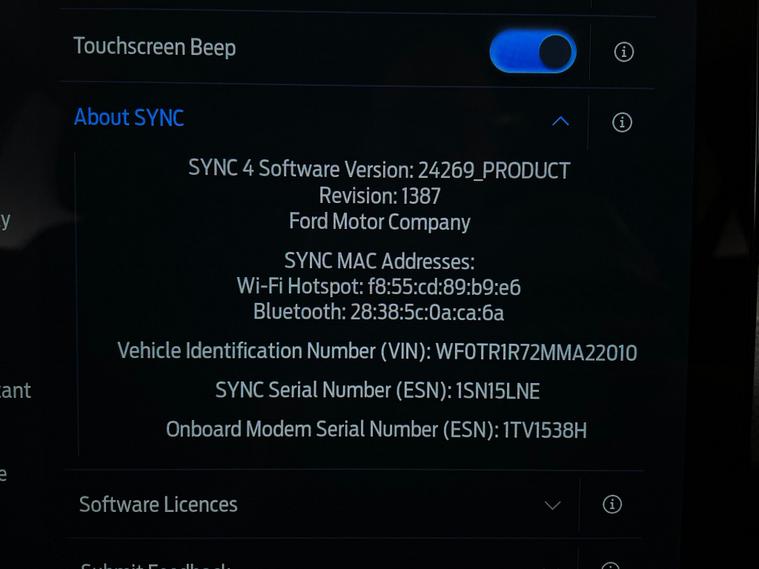
Task: Select the Vehicle Identification Number line
Action: (377, 351)
